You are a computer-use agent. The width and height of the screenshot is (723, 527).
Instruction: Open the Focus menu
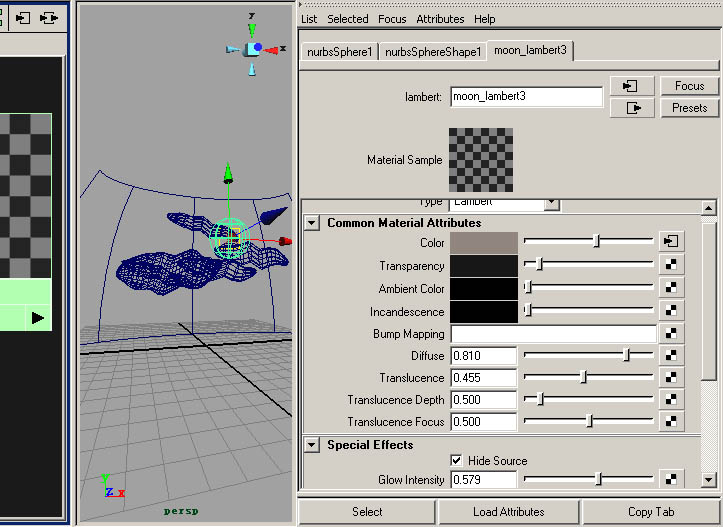(392, 19)
